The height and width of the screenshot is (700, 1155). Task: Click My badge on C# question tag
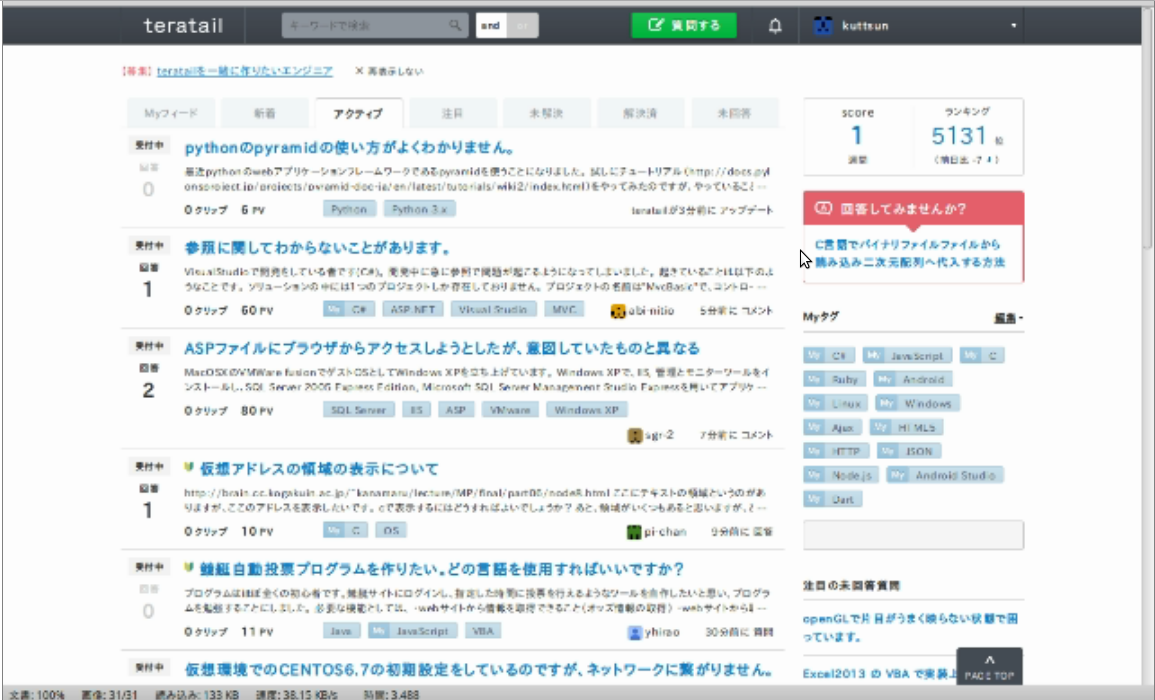(x=334, y=309)
